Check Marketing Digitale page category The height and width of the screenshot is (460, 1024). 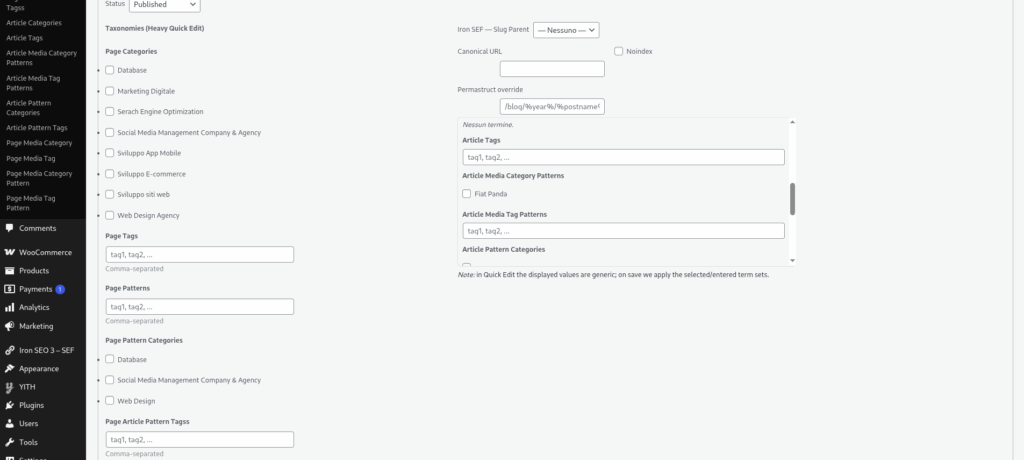[x=110, y=91]
